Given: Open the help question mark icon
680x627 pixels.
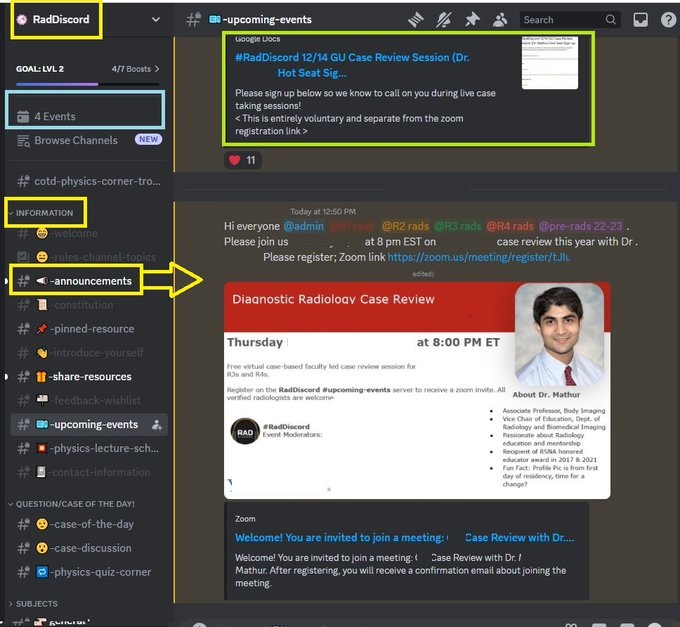Looking at the screenshot, I should 668,20.
